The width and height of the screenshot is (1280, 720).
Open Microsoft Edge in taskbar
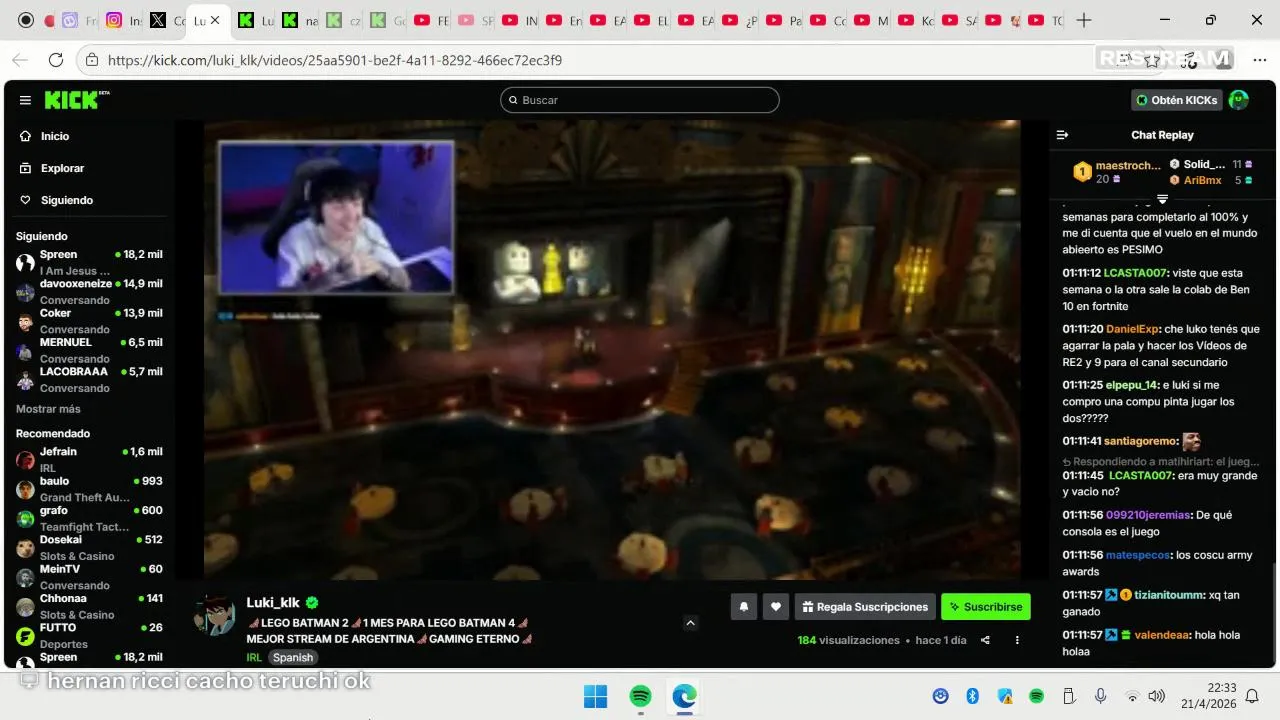point(685,696)
